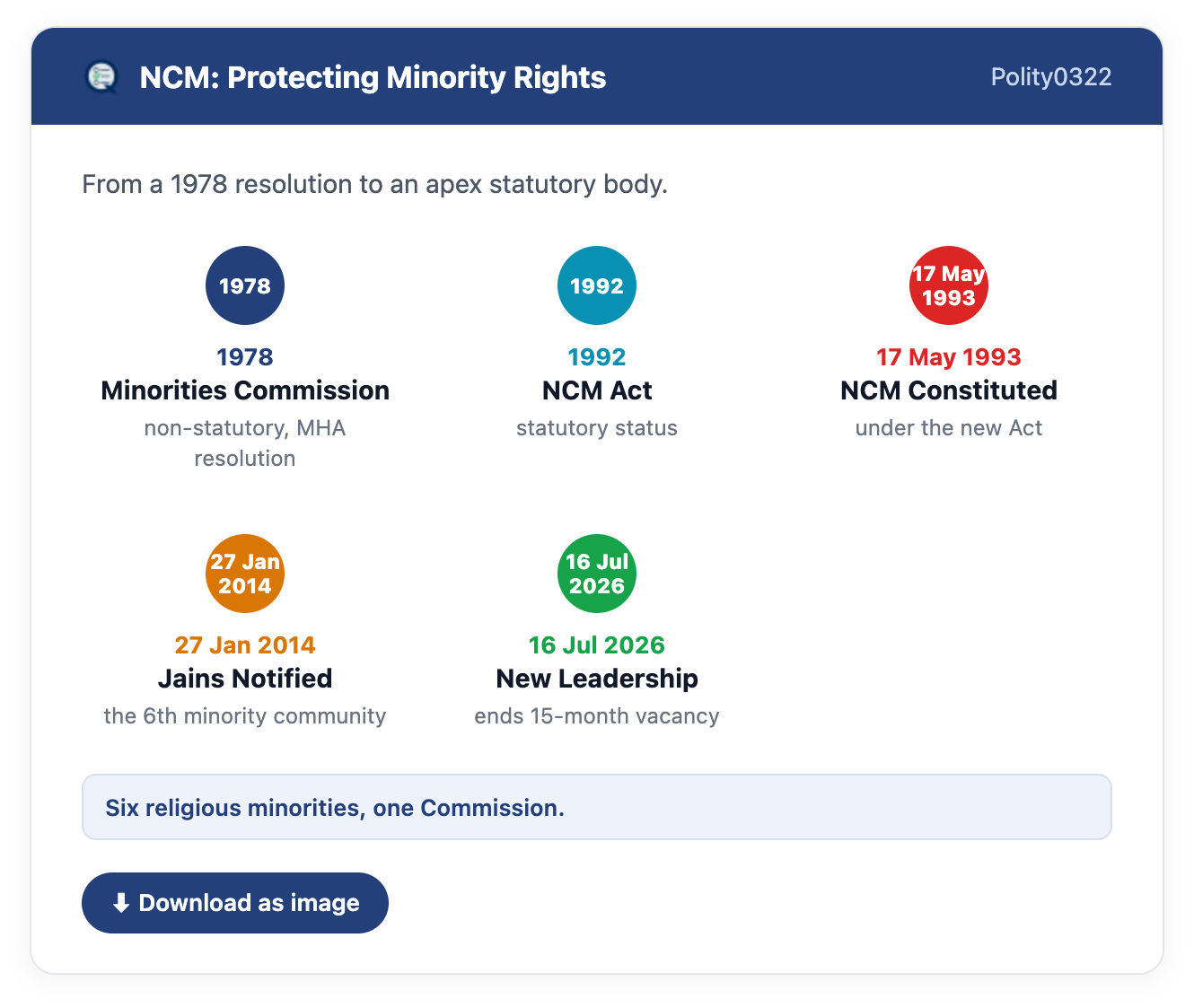Image resolution: width=1194 pixels, height=1008 pixels.
Task: Click the green 16 Jul 2026 circle
Action: (597, 574)
